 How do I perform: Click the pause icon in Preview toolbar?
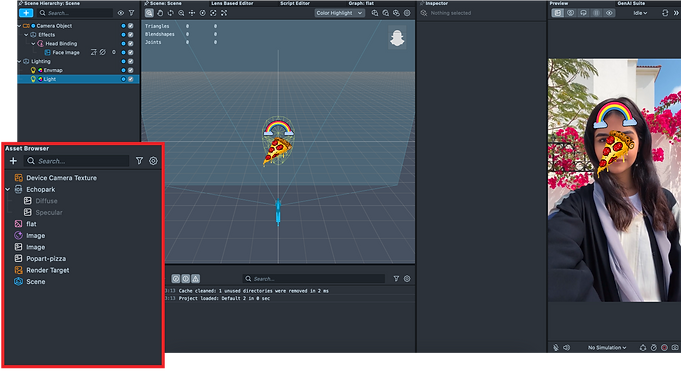point(596,13)
